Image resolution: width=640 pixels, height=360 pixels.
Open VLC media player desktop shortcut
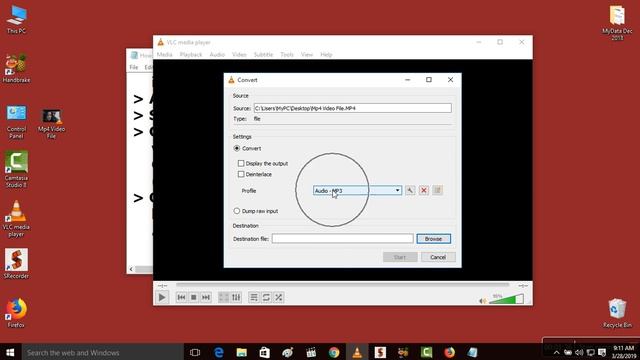(16, 219)
